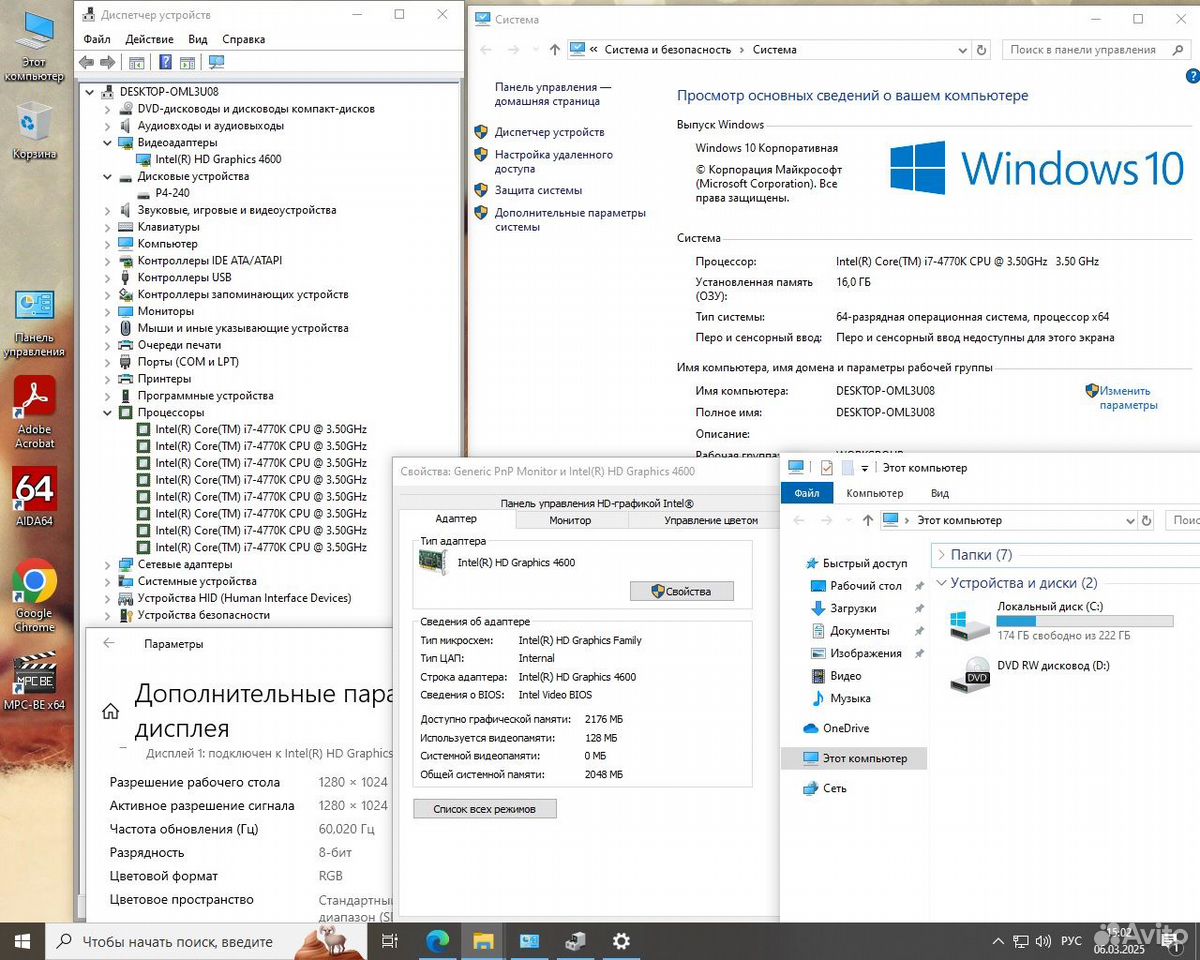Click Forward arrow in Device Manager toolbar
This screenshot has height=960, width=1200.
point(107,62)
